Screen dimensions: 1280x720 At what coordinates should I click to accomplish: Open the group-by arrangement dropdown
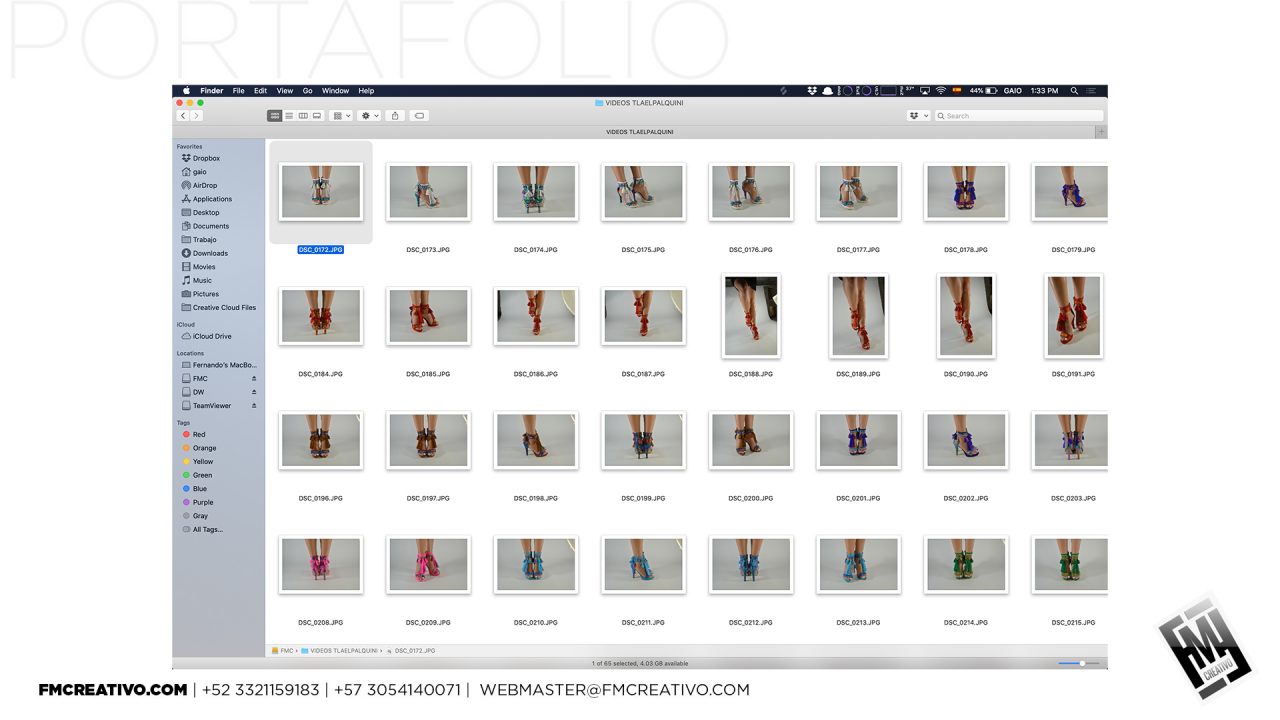click(x=341, y=116)
